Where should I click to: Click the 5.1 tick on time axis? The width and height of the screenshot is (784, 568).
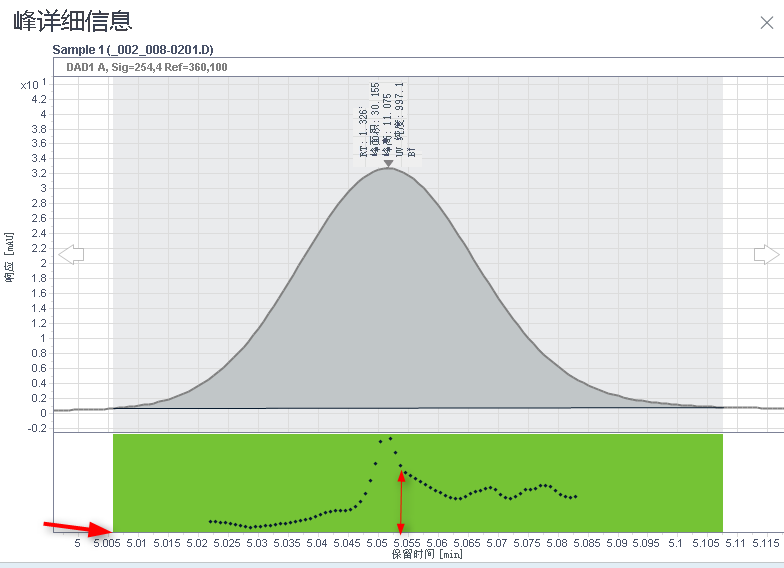(676, 543)
